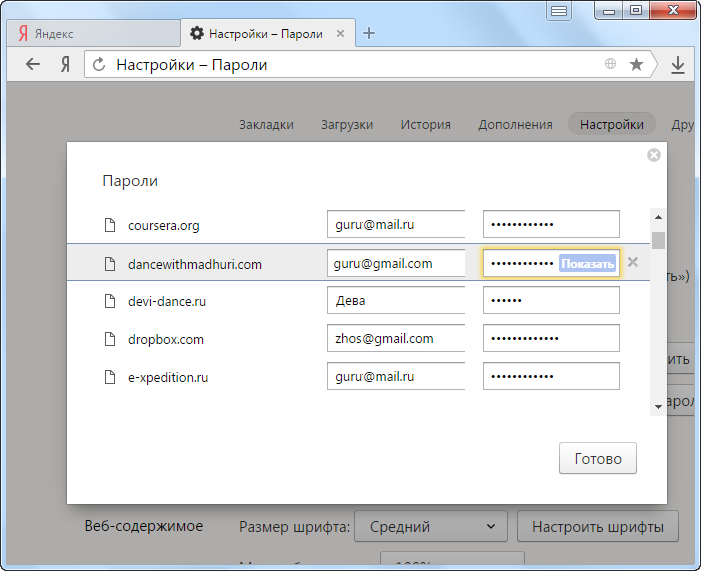This screenshot has width=701, height=571.
Task: Select dancewithmadhuri.com site entry
Action: [194, 264]
